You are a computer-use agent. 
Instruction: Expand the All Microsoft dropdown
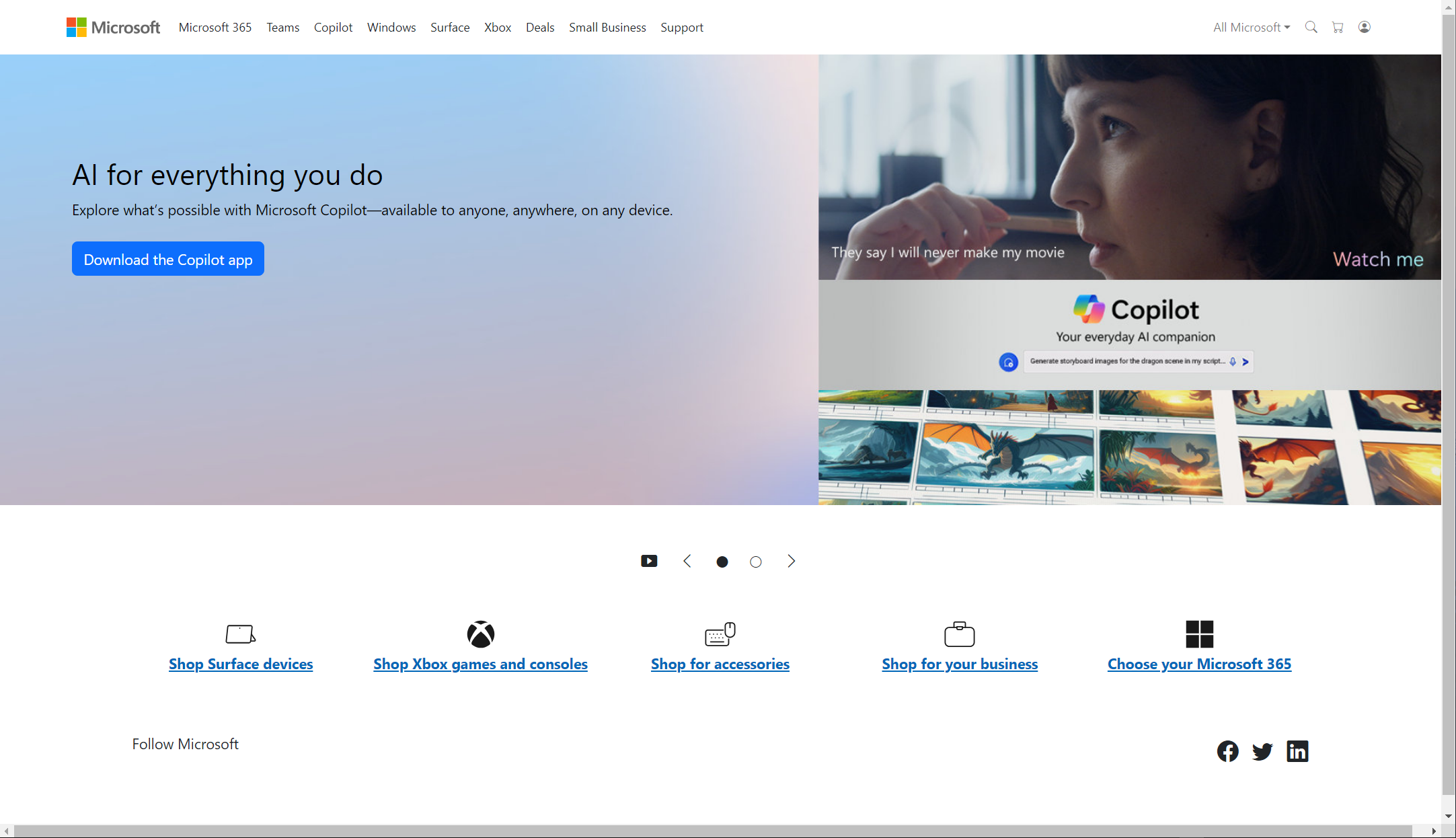click(1252, 28)
